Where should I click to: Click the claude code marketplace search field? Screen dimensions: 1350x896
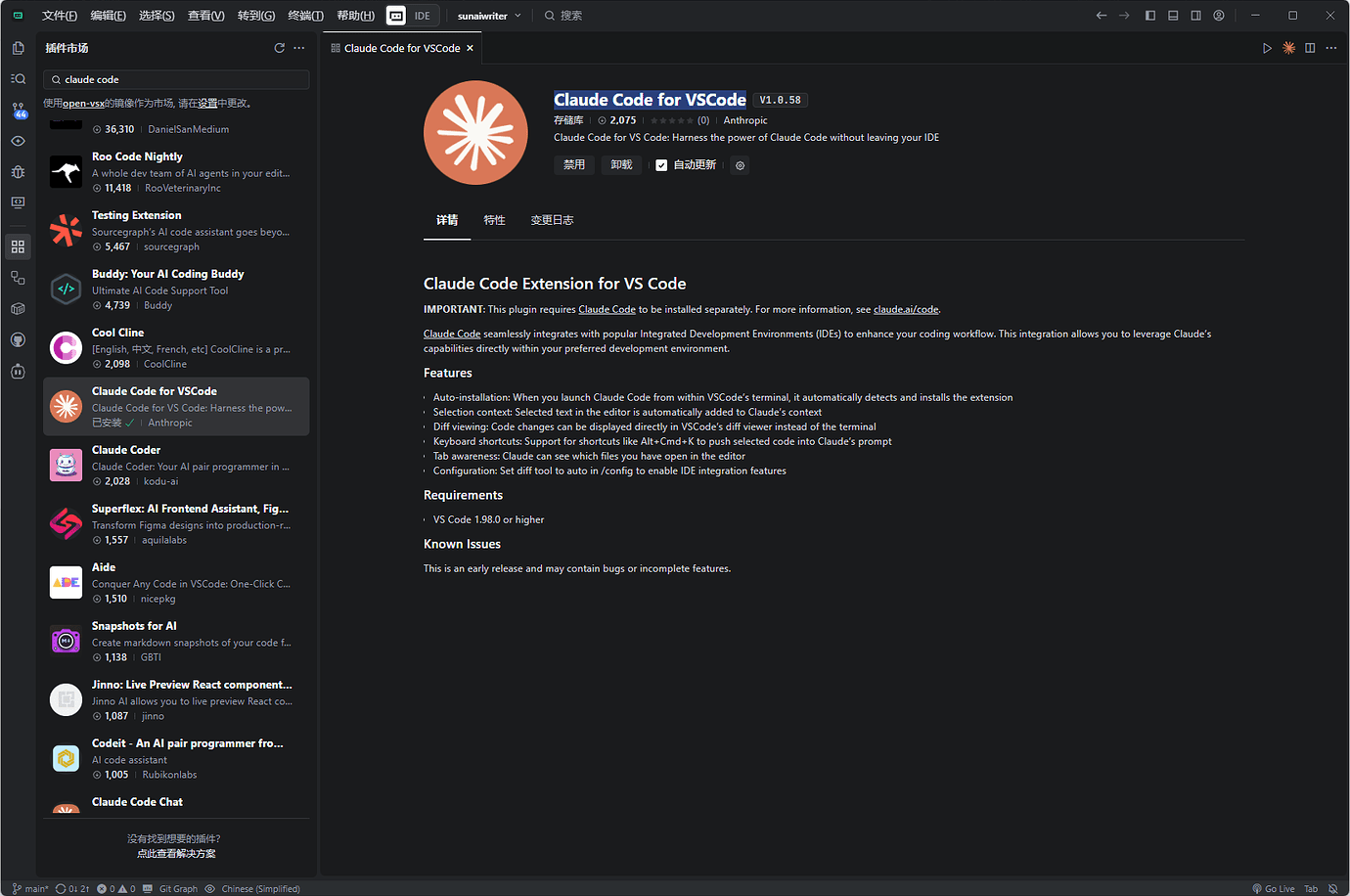tap(181, 80)
